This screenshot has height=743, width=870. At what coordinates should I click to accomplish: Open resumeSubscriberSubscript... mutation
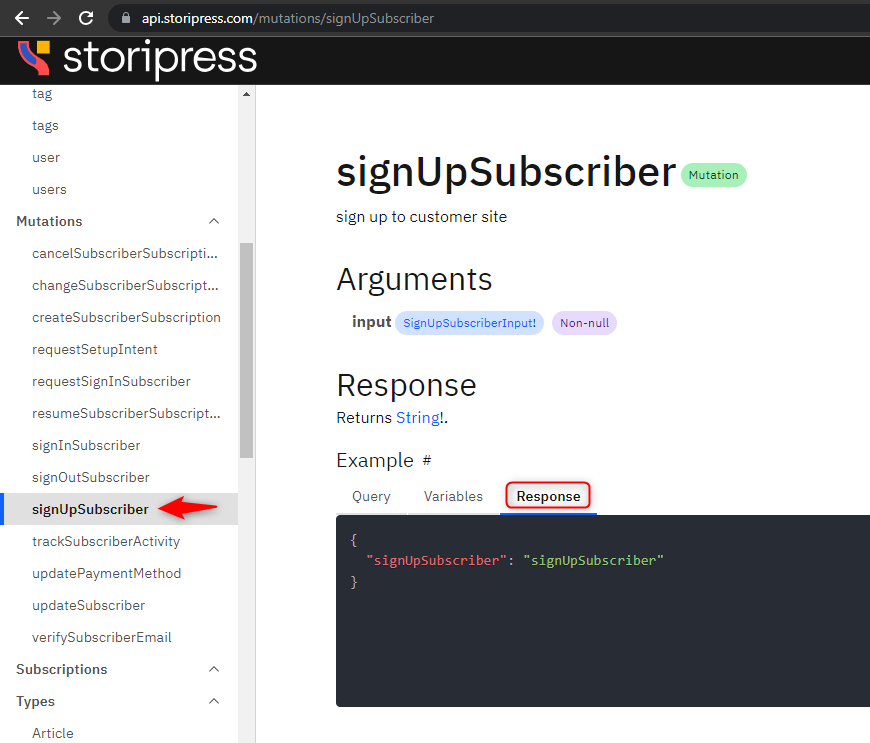point(126,413)
